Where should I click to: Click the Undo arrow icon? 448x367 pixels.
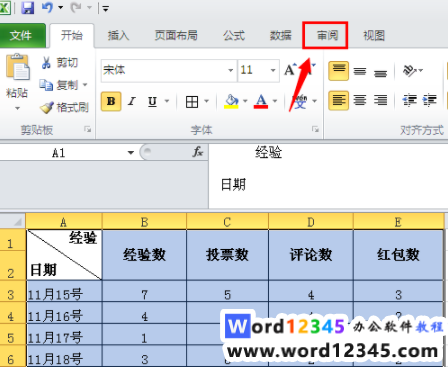coord(47,7)
